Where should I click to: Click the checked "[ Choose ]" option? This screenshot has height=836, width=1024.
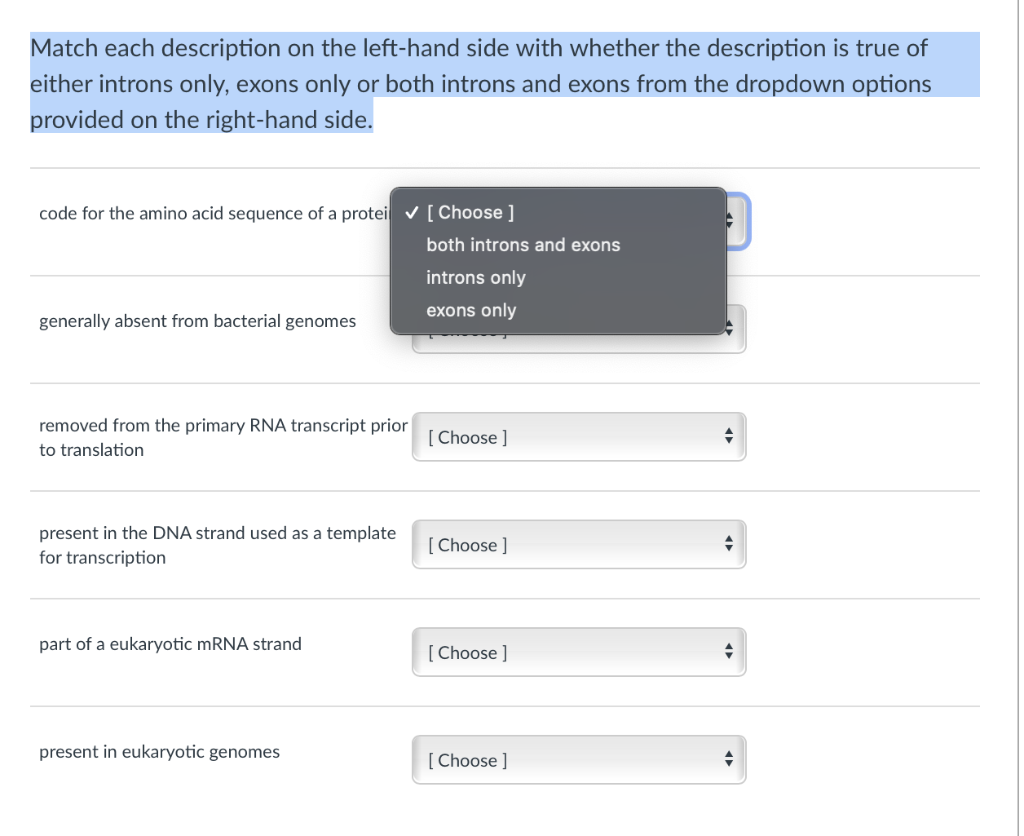[x=471, y=212]
